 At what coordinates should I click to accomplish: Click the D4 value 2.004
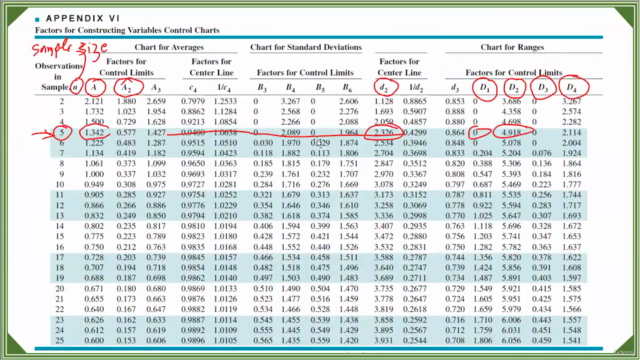571,143
